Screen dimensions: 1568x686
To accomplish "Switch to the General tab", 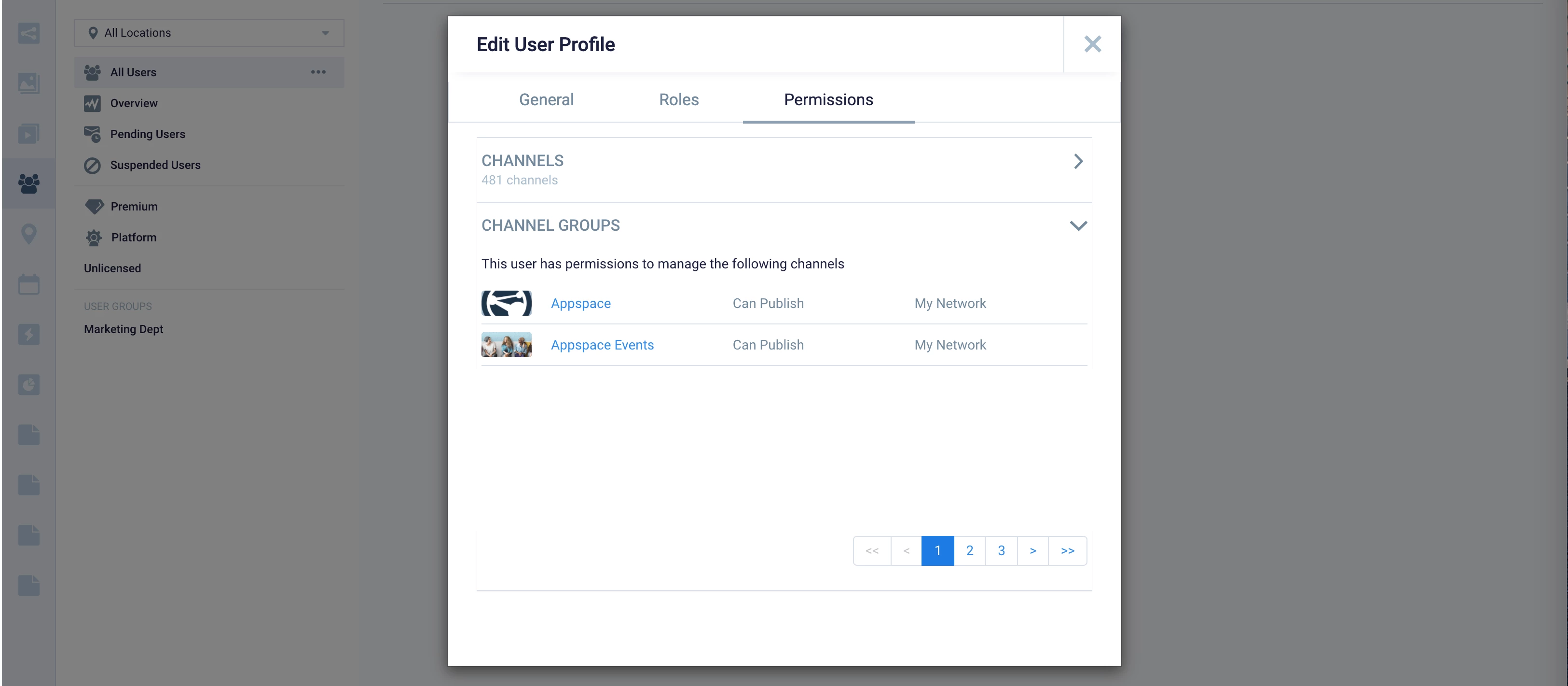I will 546,99.
